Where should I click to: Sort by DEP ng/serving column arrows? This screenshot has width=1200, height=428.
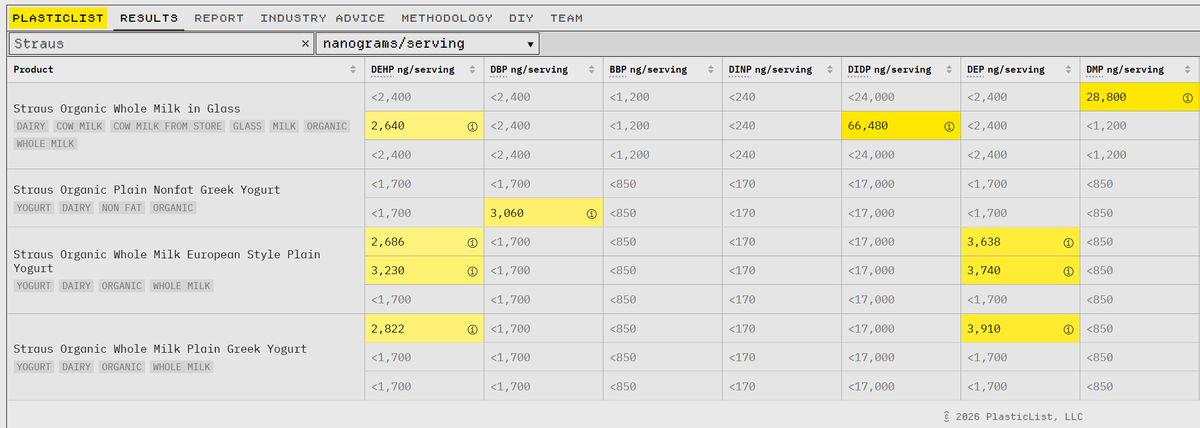pyautogui.click(x=1068, y=70)
